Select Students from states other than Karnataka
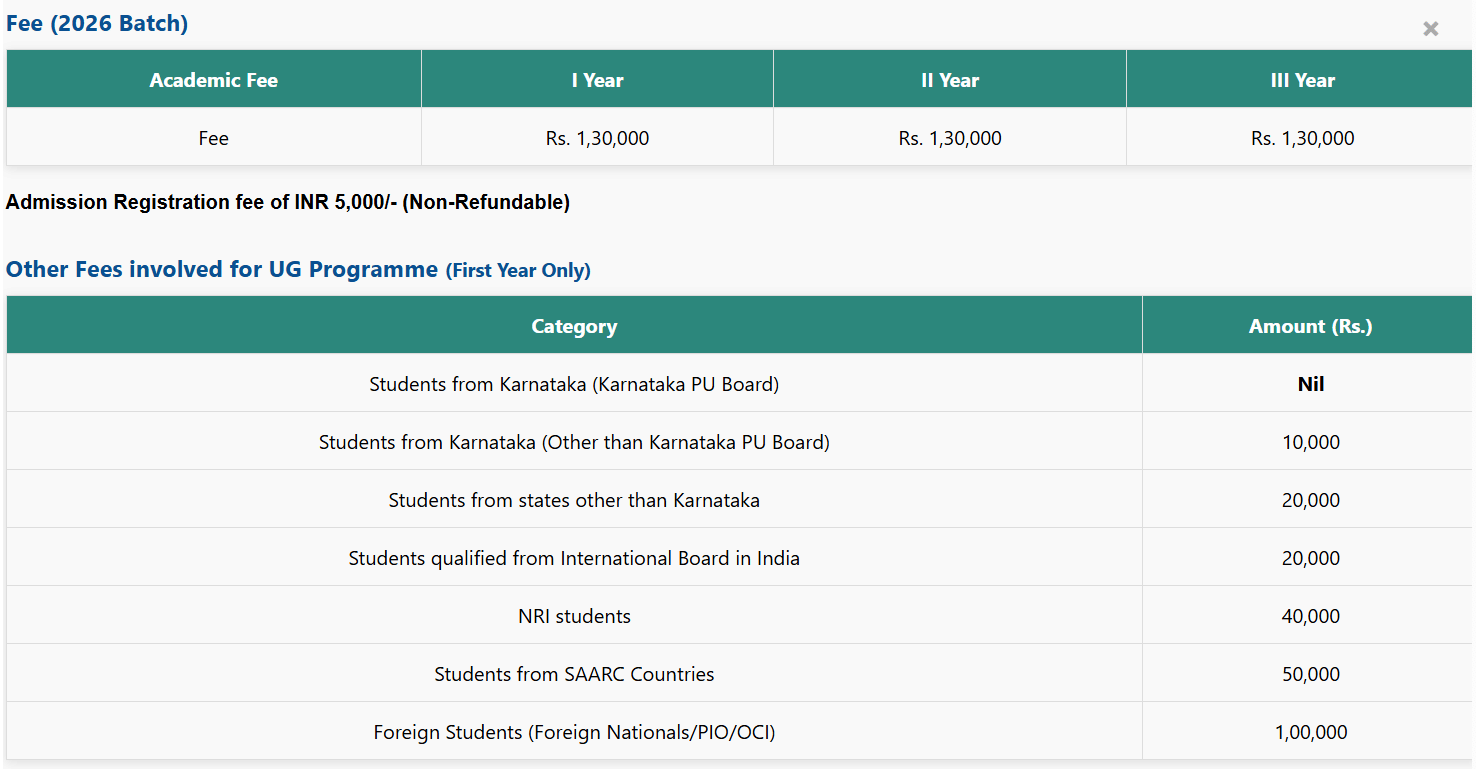Screen dimensions: 1476x769 (x=574, y=500)
